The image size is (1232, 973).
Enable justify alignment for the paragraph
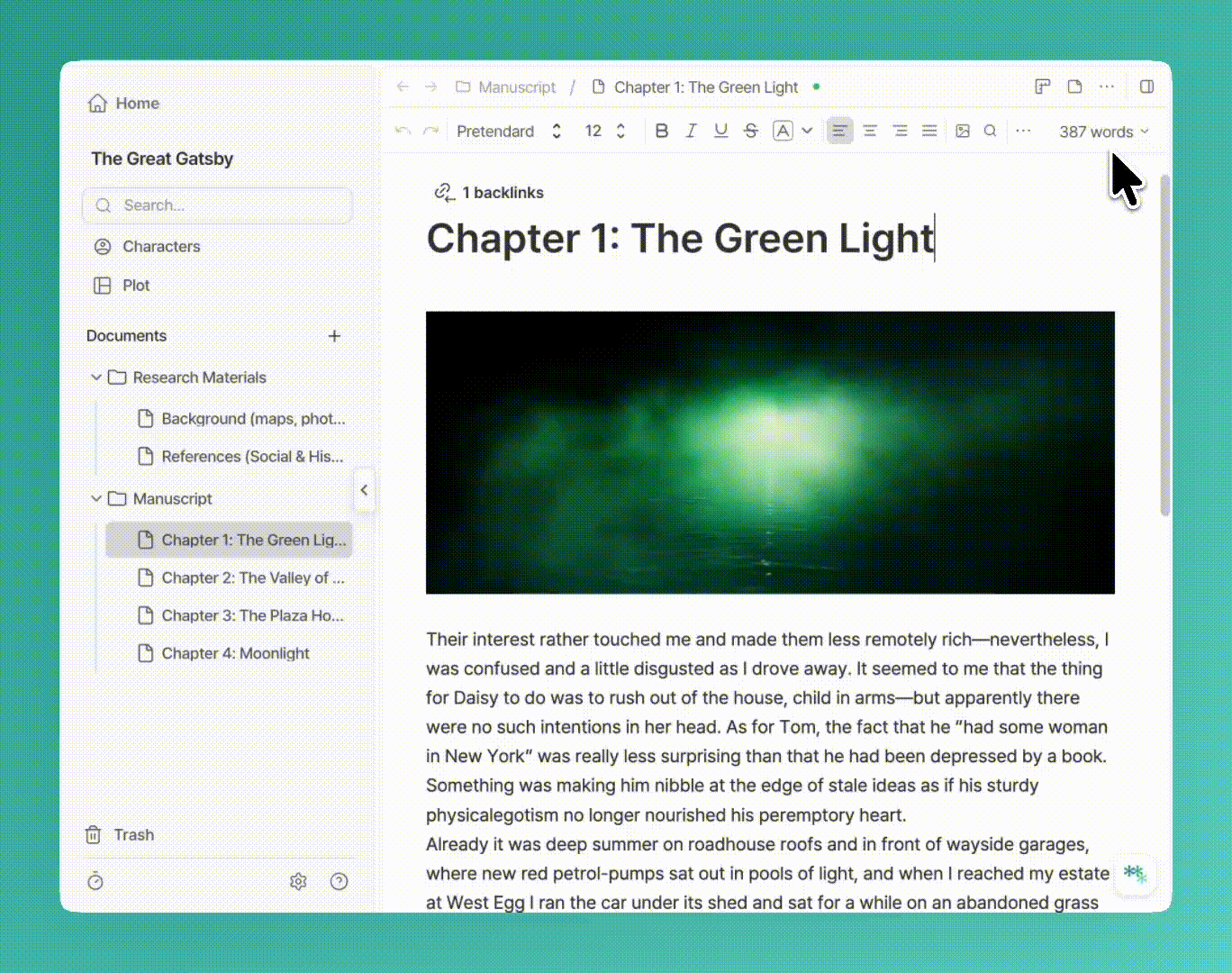pos(929,131)
